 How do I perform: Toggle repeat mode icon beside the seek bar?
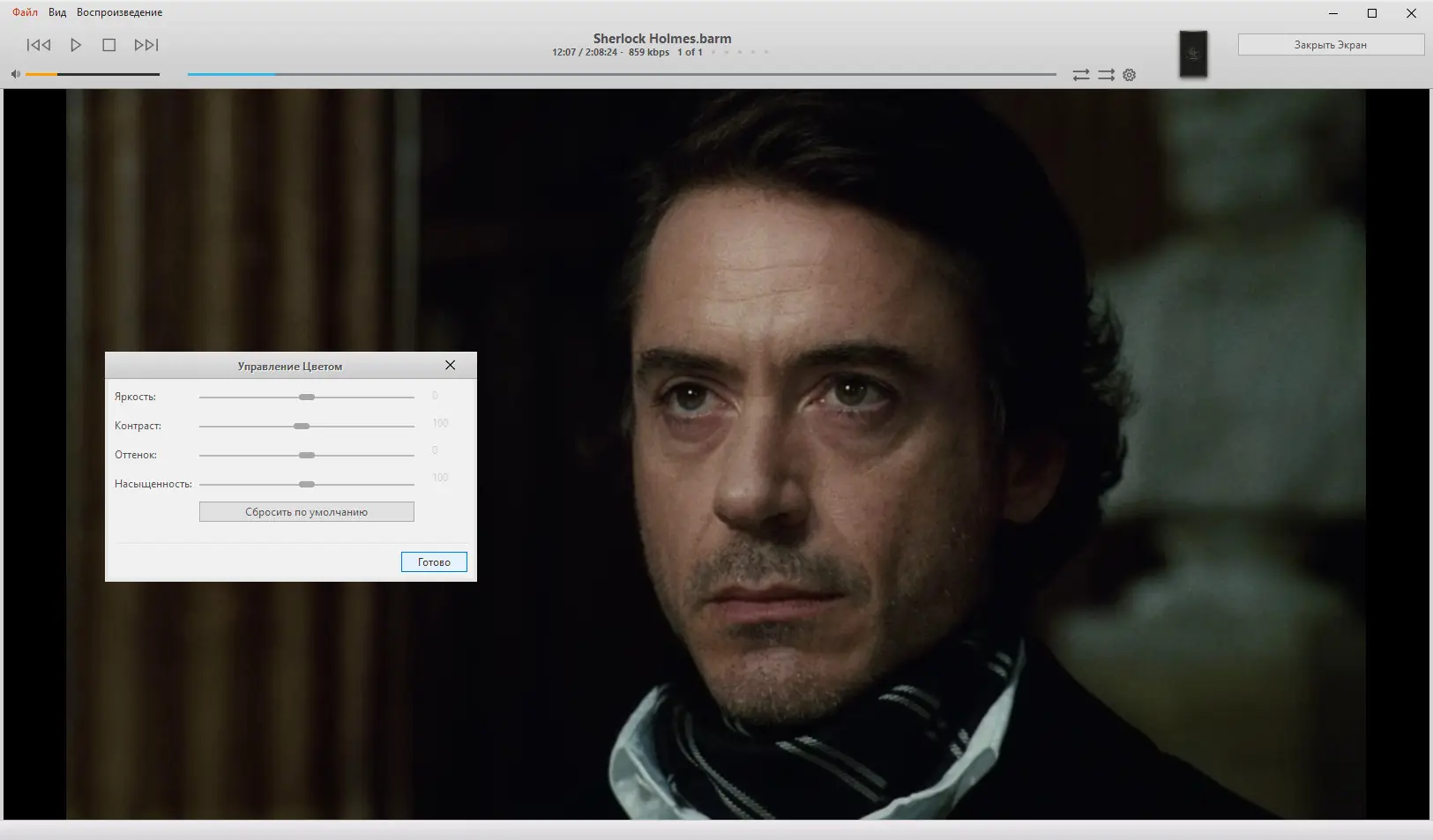[1081, 75]
